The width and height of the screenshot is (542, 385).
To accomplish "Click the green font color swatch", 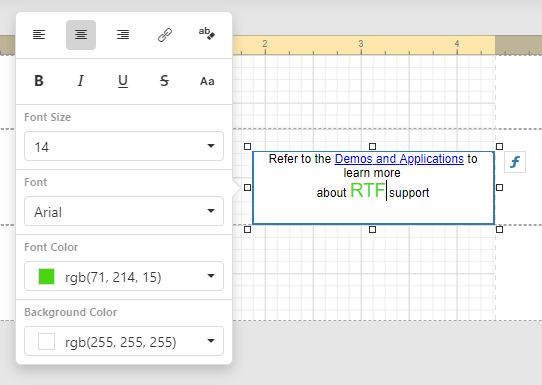I will click(46, 276).
